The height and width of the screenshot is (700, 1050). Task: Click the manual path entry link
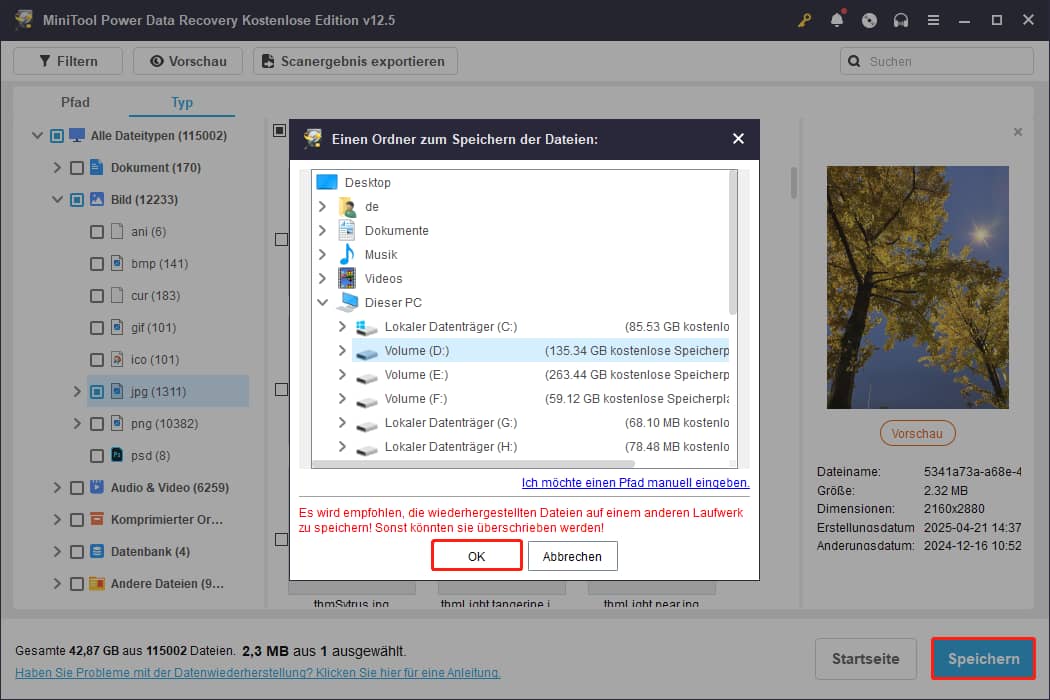coord(635,482)
